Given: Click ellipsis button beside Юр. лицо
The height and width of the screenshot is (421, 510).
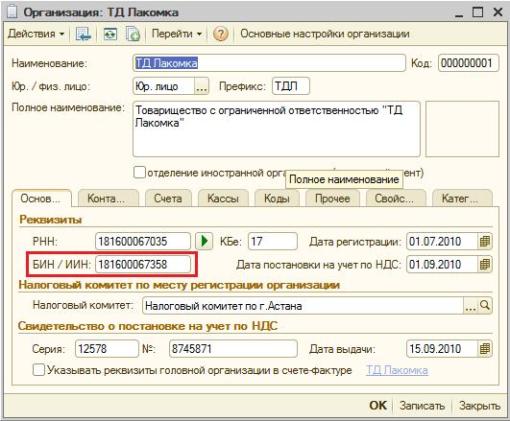Looking at the screenshot, I should point(201,87).
